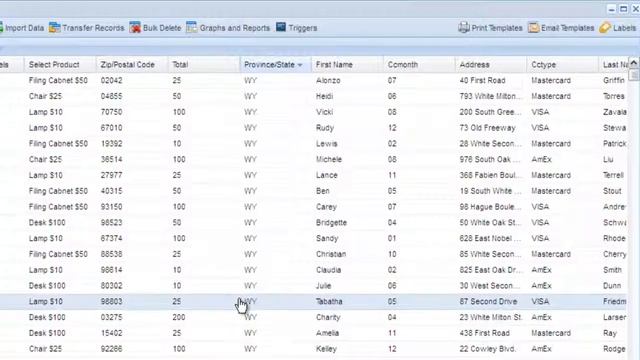This screenshot has height=360, width=640.
Task: Click last name Griffin
Action: click(x=614, y=80)
